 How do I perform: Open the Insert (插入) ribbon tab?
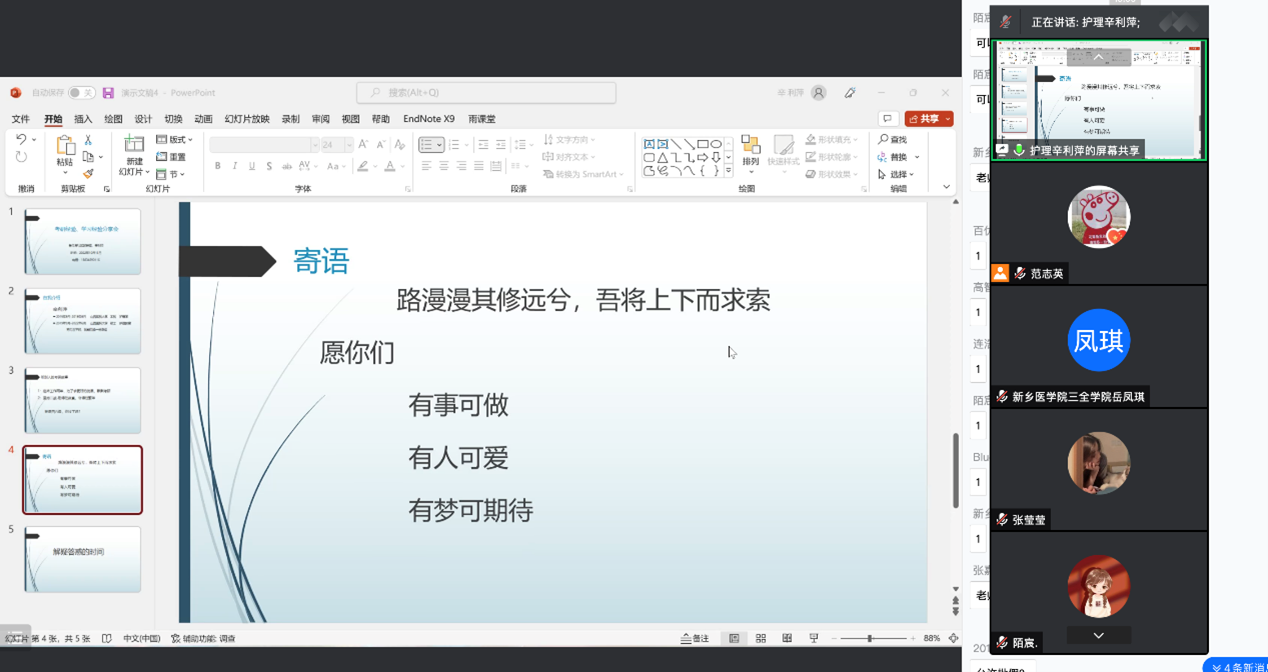point(83,119)
